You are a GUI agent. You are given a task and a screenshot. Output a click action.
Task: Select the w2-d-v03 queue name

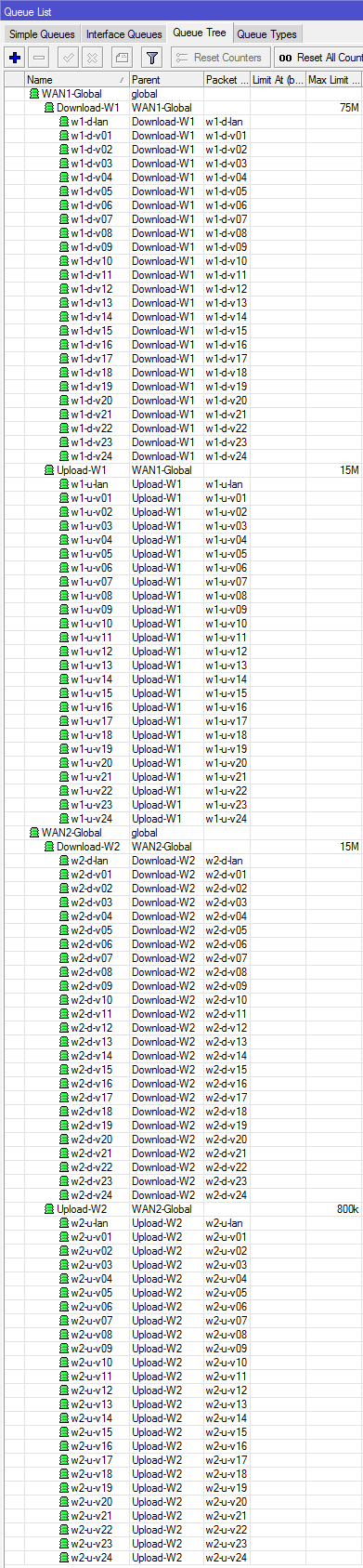(92, 903)
